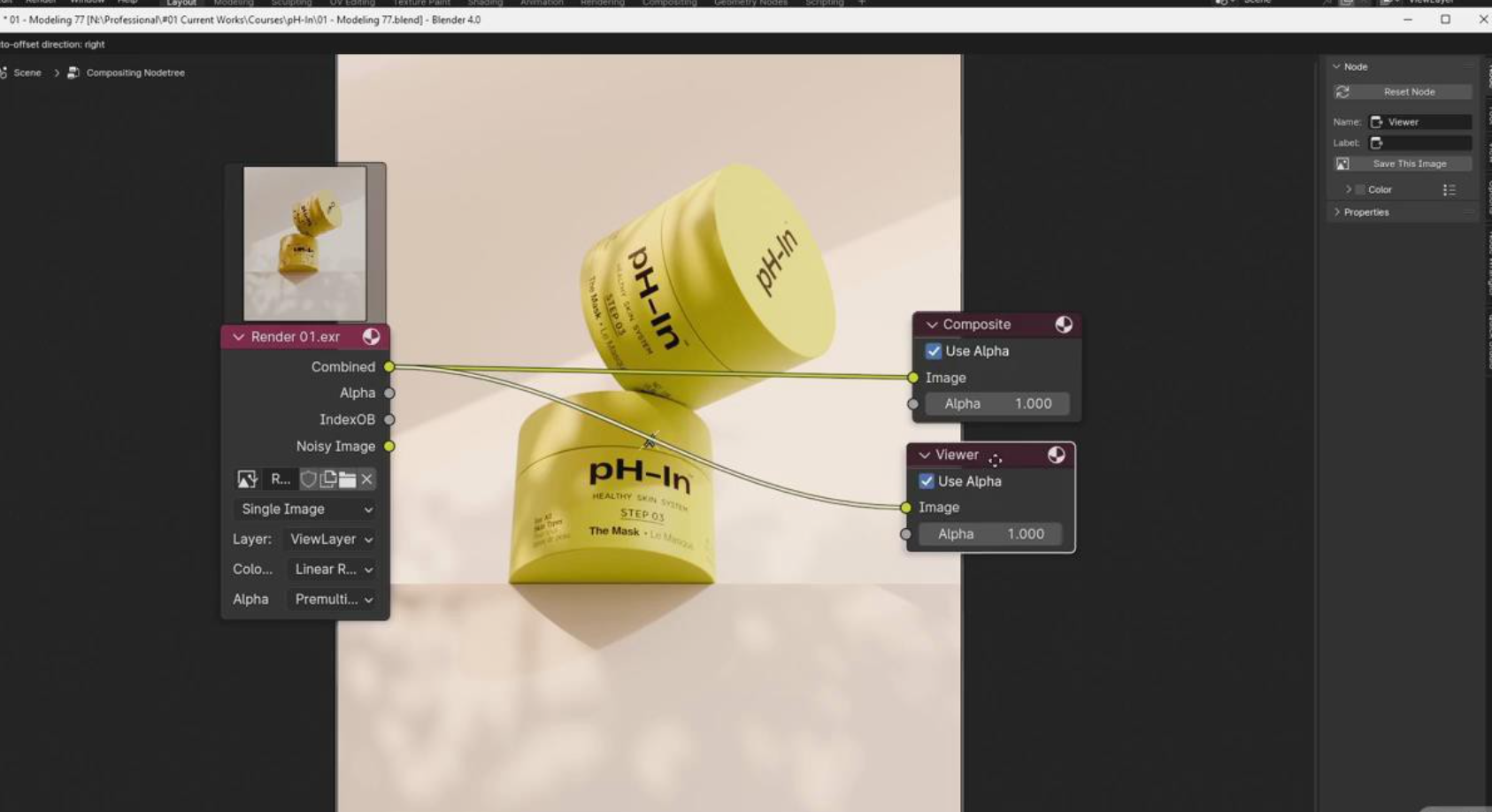Image resolution: width=1492 pixels, height=812 pixels.
Task: Click the Scene breadcrumb icon
Action: coord(4,73)
